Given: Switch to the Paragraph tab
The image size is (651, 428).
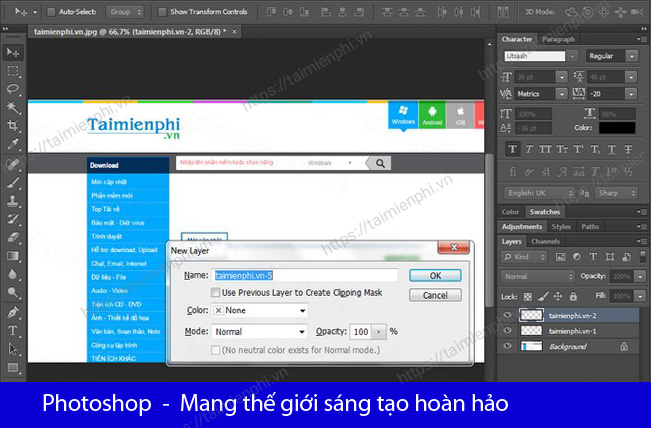Looking at the screenshot, I should (559, 39).
